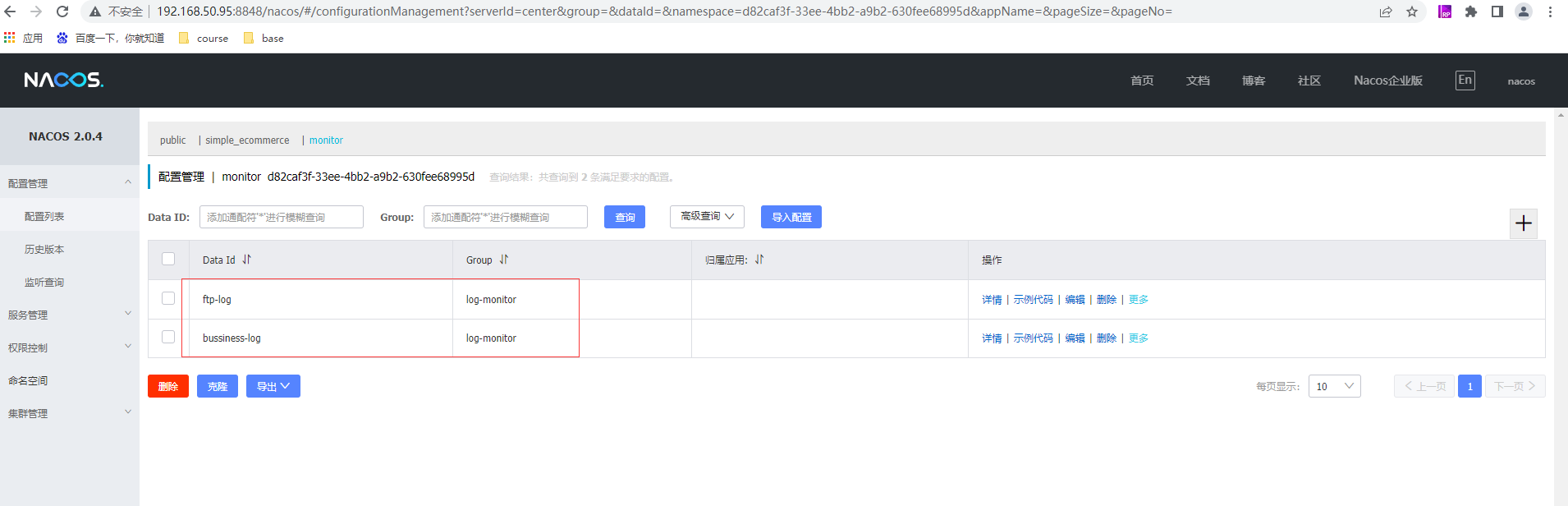The width and height of the screenshot is (1568, 506).
Task: Sort by Data Id column arrows
Action: 246,260
